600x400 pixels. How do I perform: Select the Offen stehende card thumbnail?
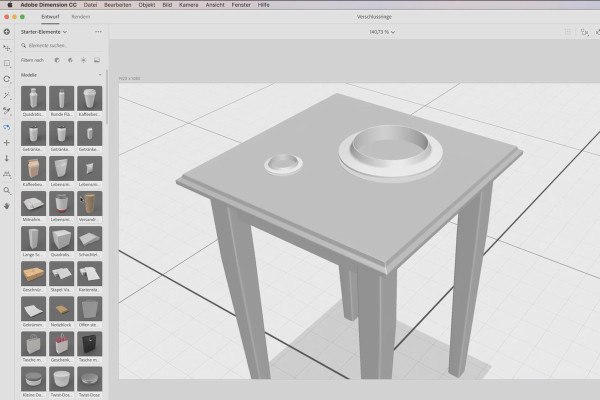[x=90, y=309]
